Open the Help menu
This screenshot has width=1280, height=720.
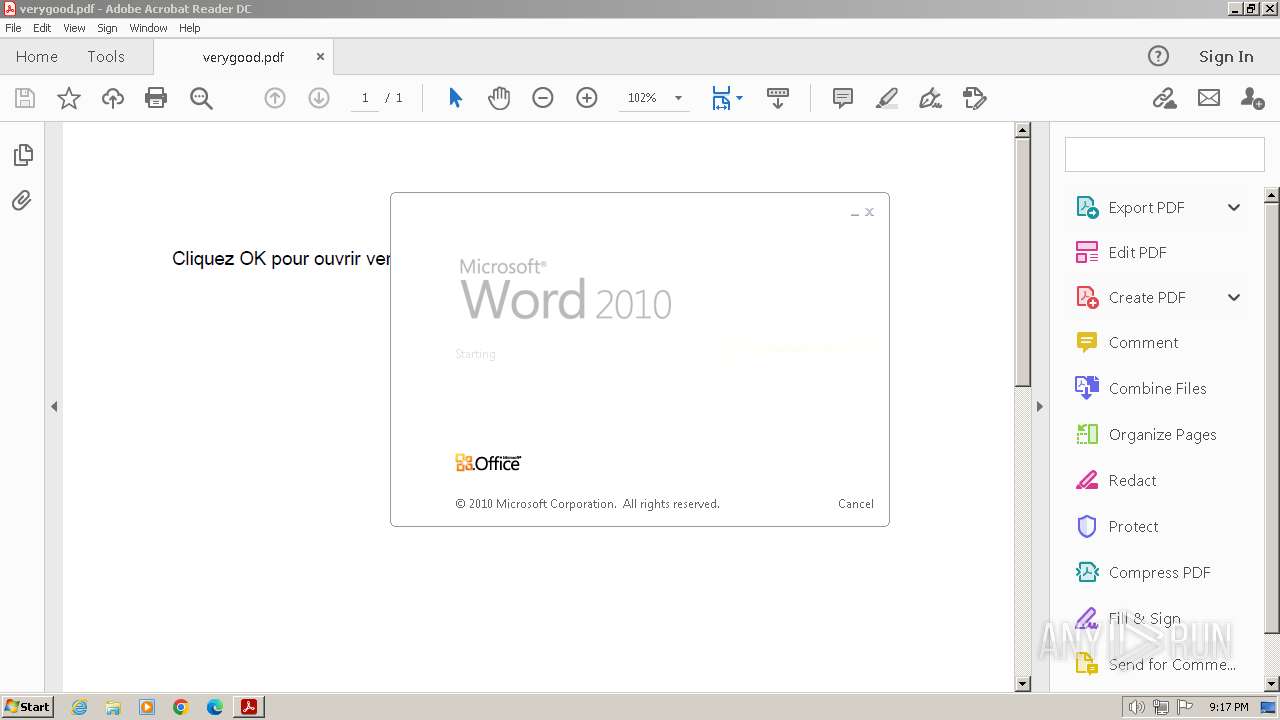point(189,28)
